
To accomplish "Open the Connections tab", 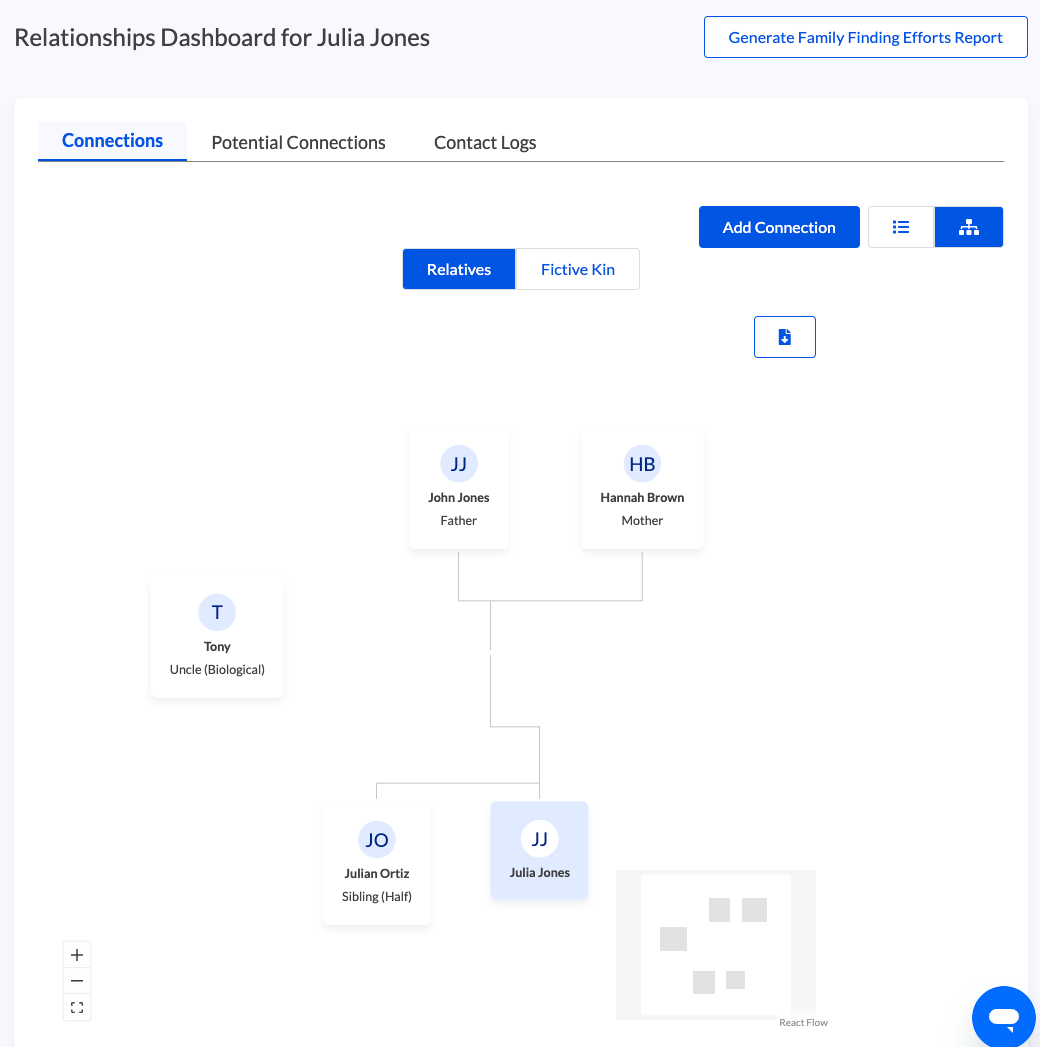I will tap(112, 141).
